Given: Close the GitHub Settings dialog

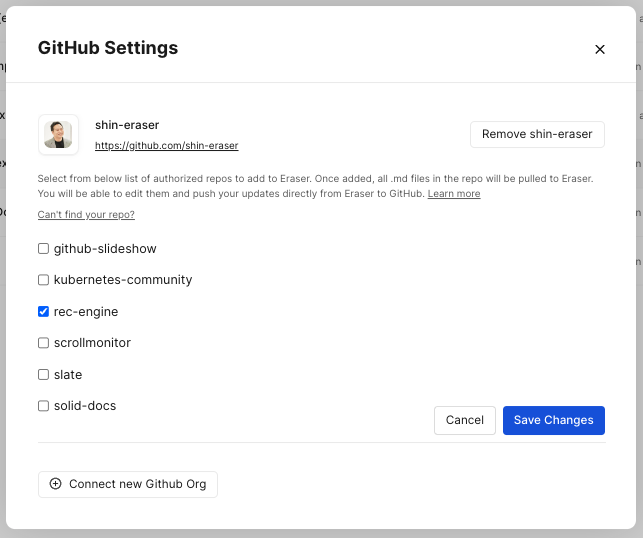Looking at the screenshot, I should (x=600, y=49).
